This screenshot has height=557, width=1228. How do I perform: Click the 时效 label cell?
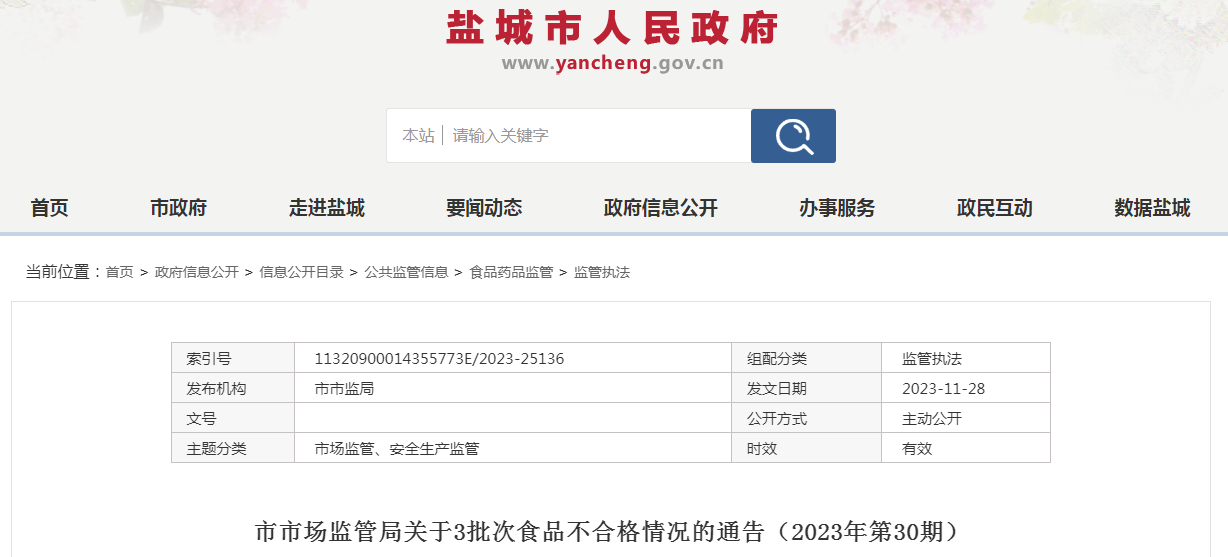tap(807, 448)
